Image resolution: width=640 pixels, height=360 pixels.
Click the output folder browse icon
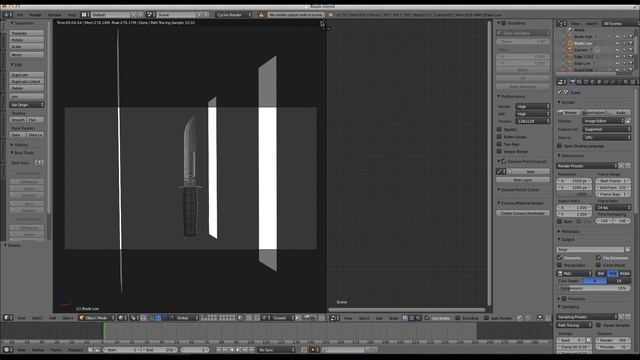click(628, 249)
